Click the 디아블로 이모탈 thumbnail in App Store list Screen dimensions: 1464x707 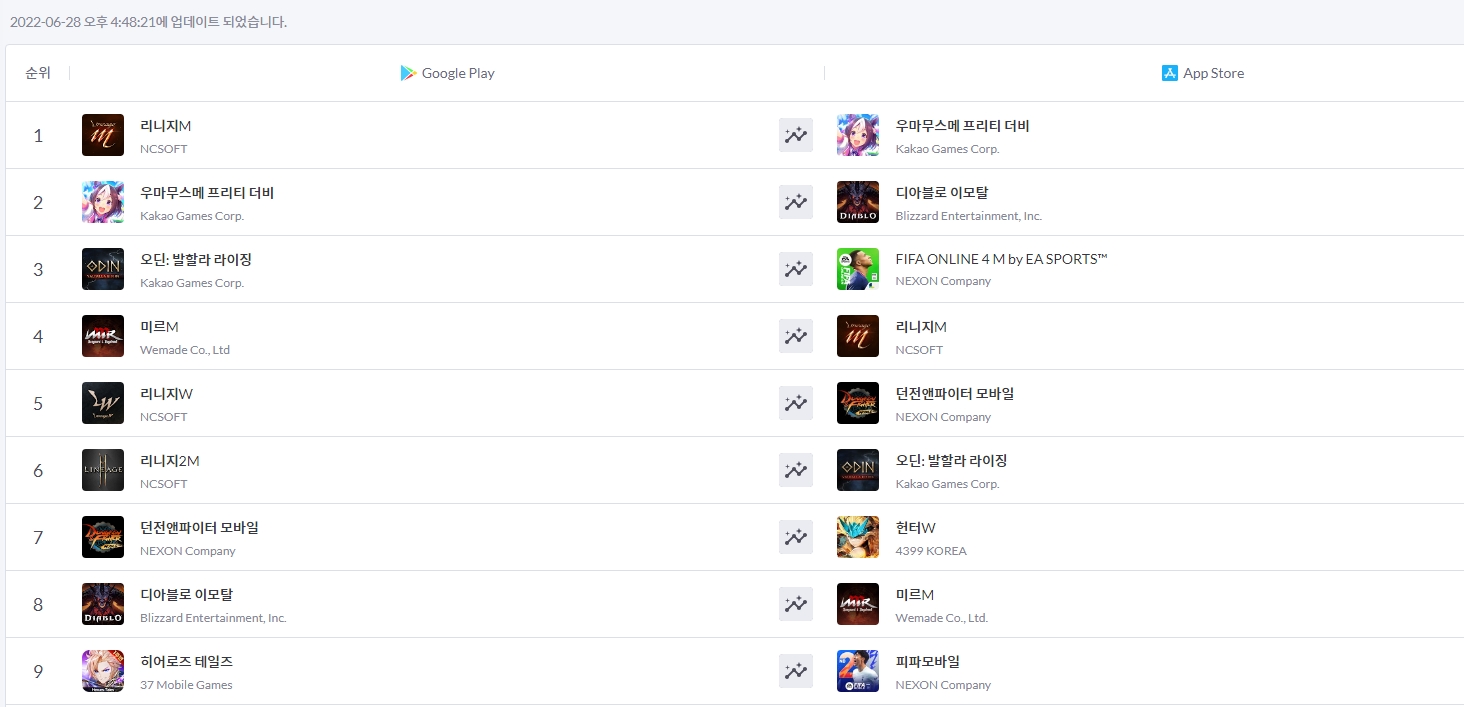857,201
